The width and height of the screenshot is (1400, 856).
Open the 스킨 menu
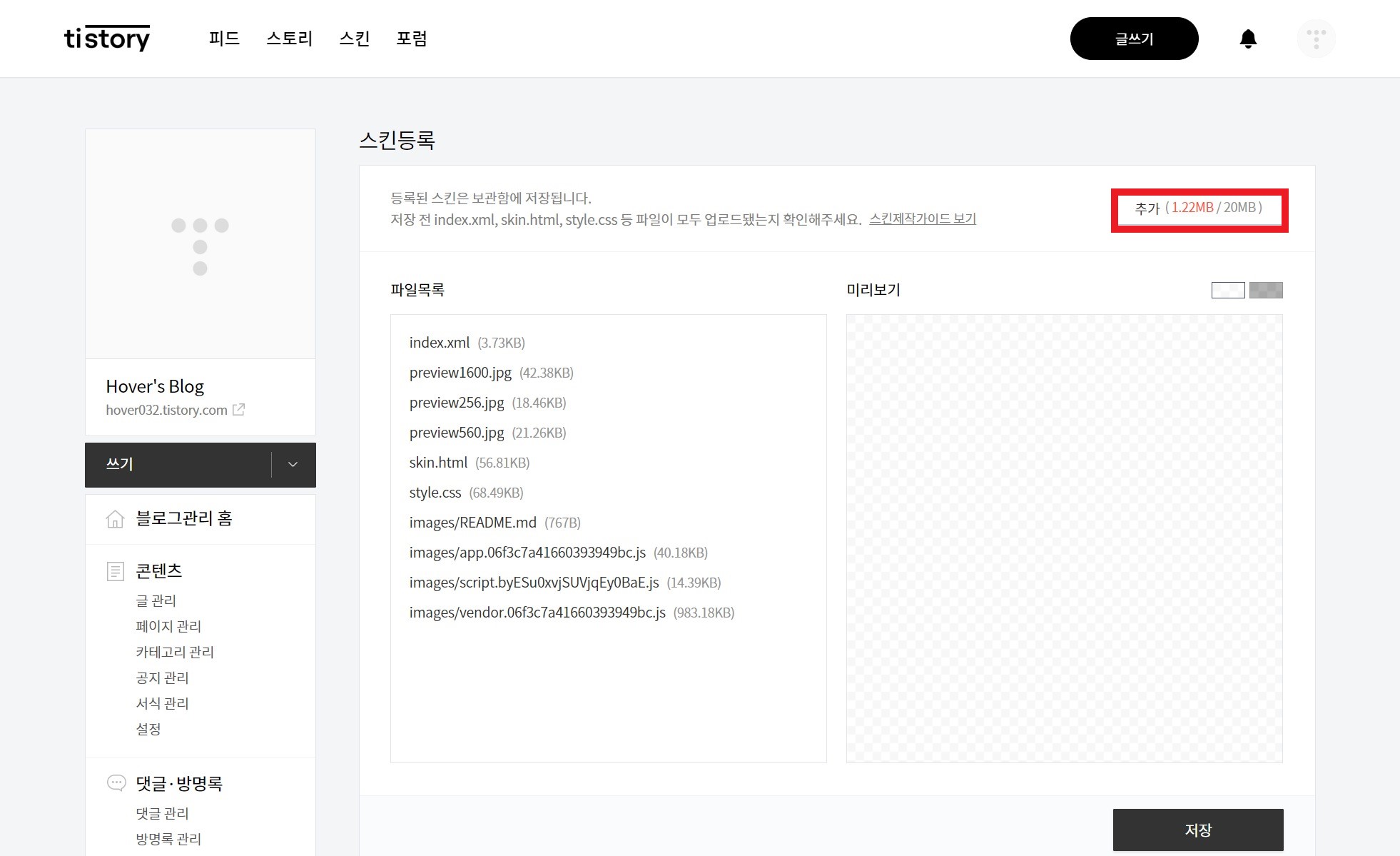pyautogui.click(x=355, y=39)
